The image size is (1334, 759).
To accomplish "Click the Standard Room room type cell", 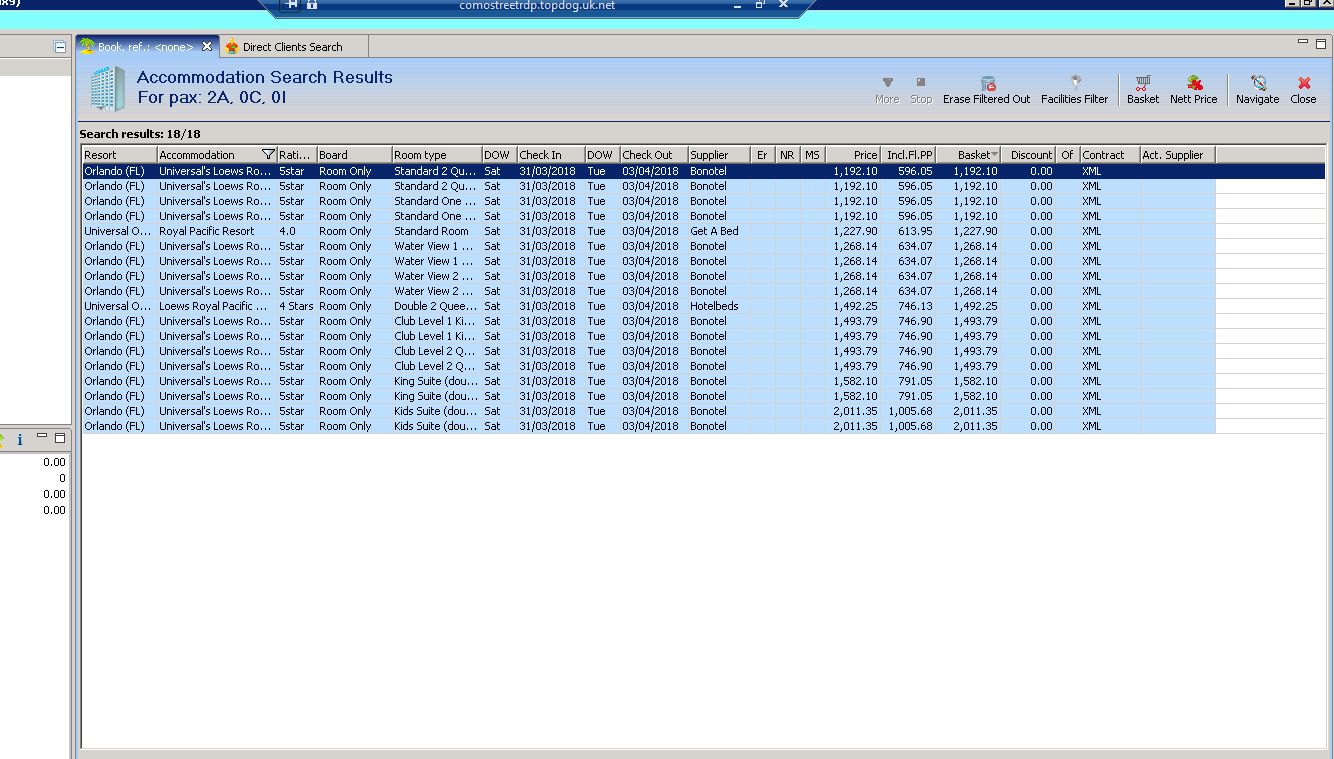I will (436, 231).
